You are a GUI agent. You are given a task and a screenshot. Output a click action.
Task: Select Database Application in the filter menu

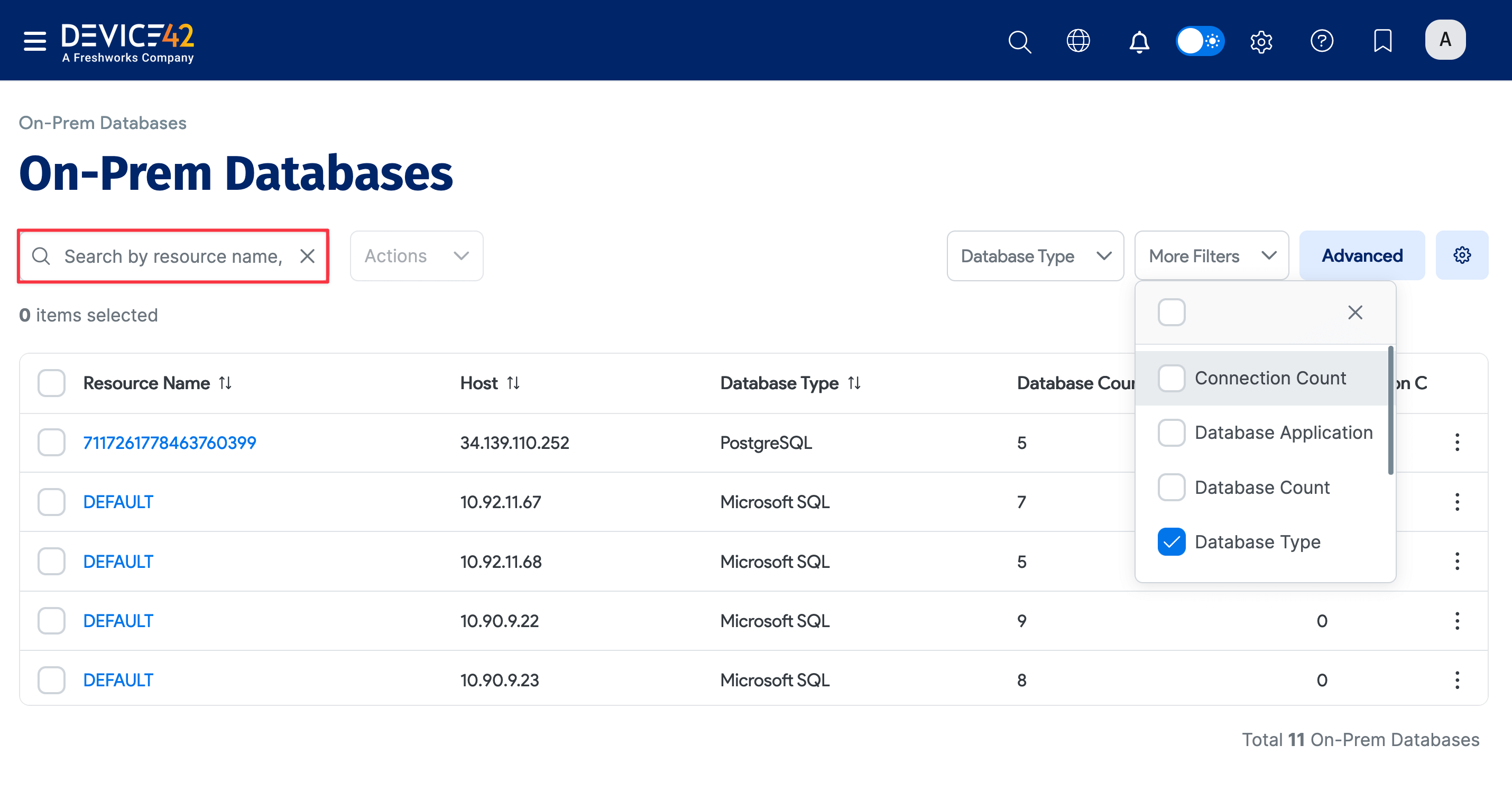click(1172, 433)
